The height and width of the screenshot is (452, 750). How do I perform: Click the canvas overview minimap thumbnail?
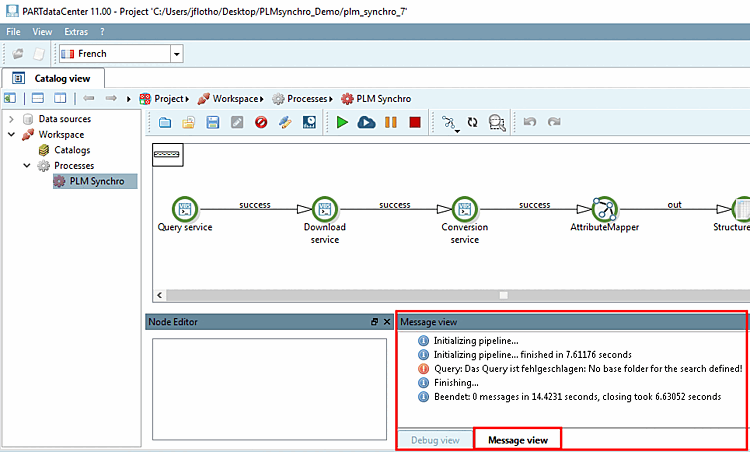pos(167,154)
